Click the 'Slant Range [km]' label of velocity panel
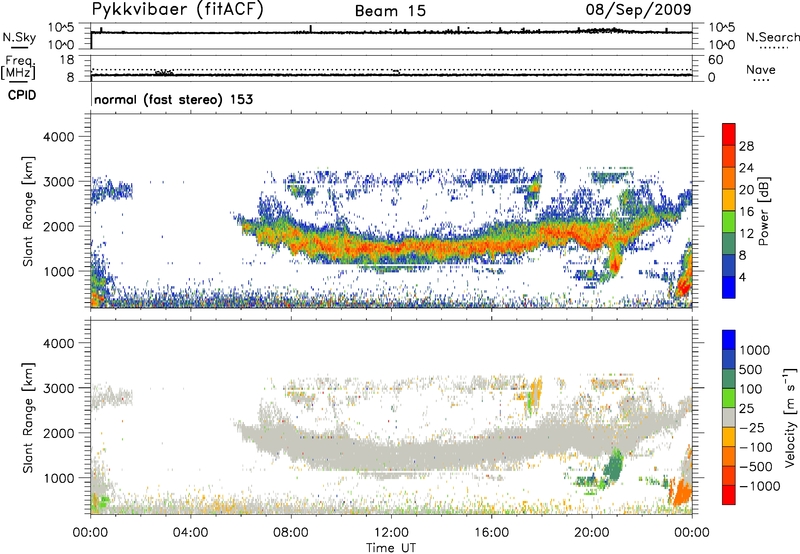800x554 pixels. click(28, 418)
